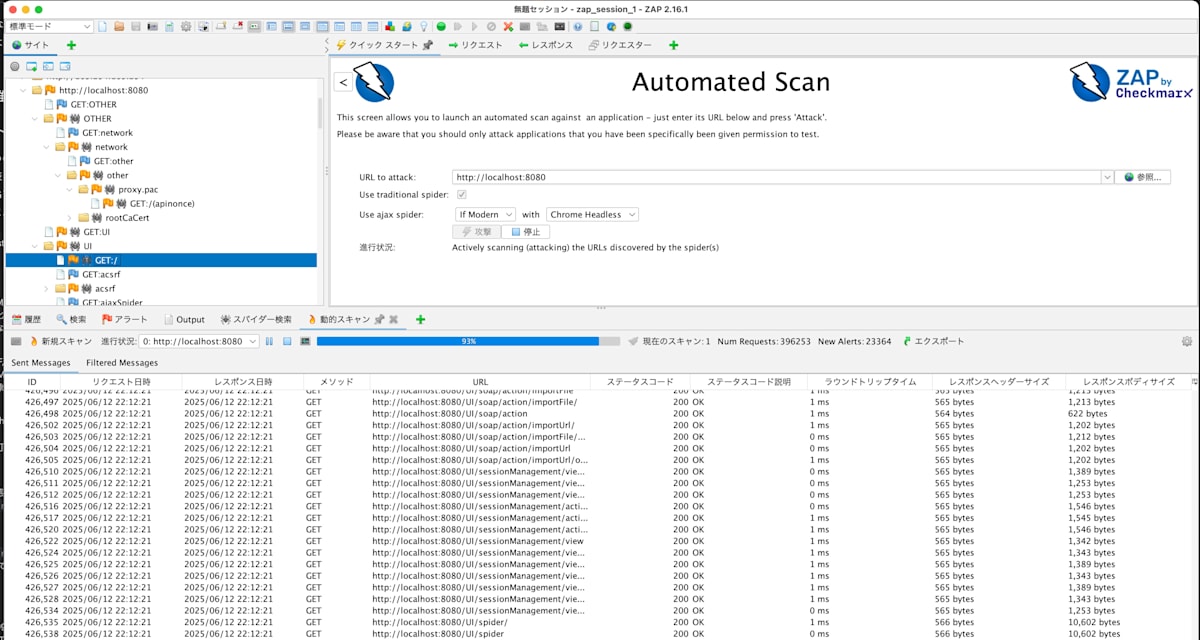
Task: Add a bottom tab with the green plus
Action: coord(420,319)
